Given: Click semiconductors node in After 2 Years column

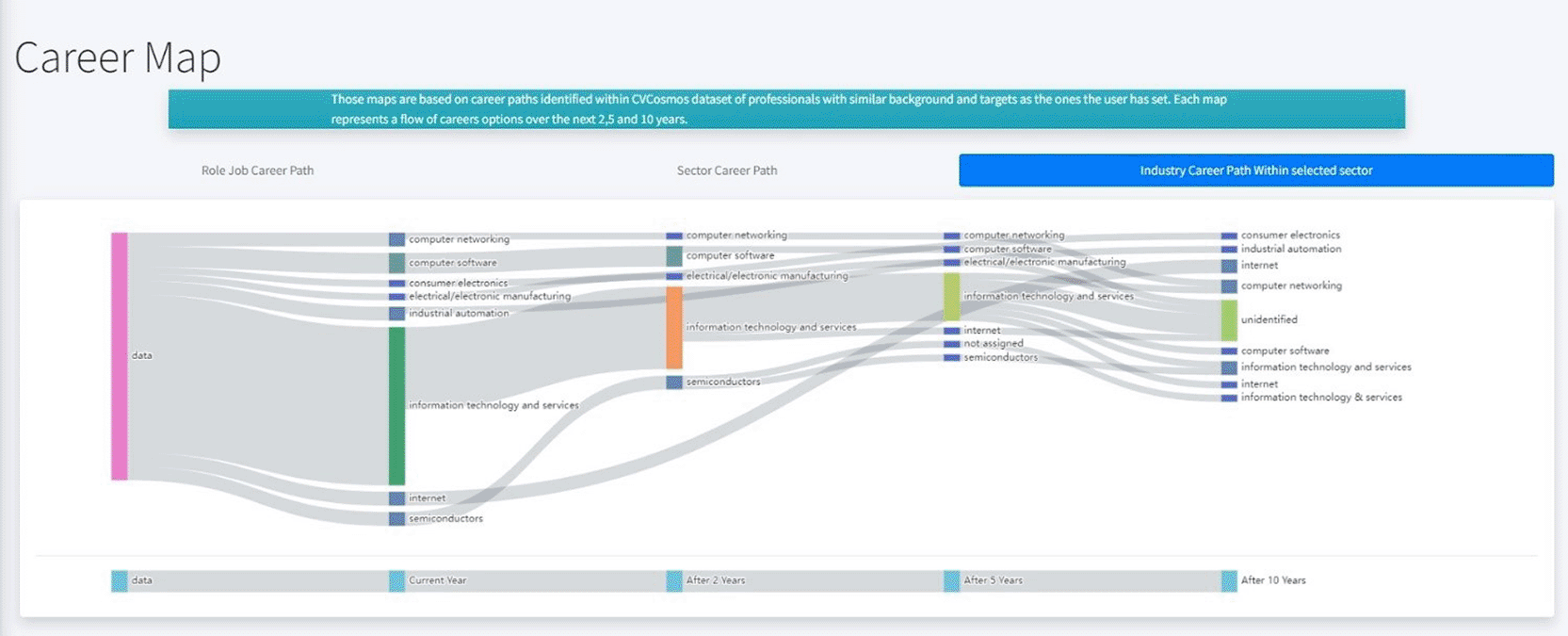Looking at the screenshot, I should pos(674,383).
